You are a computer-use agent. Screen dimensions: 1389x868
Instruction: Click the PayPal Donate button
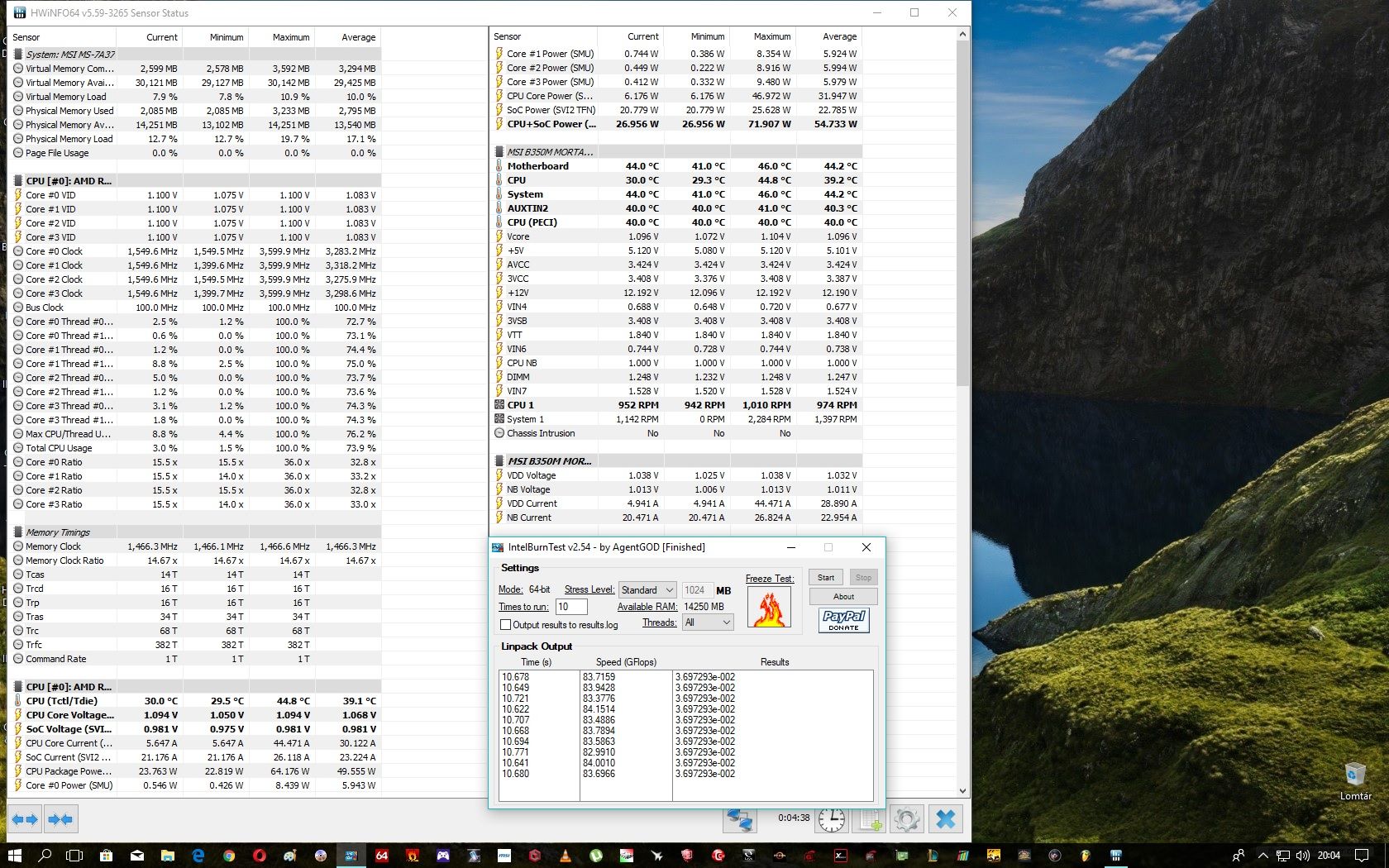843,620
